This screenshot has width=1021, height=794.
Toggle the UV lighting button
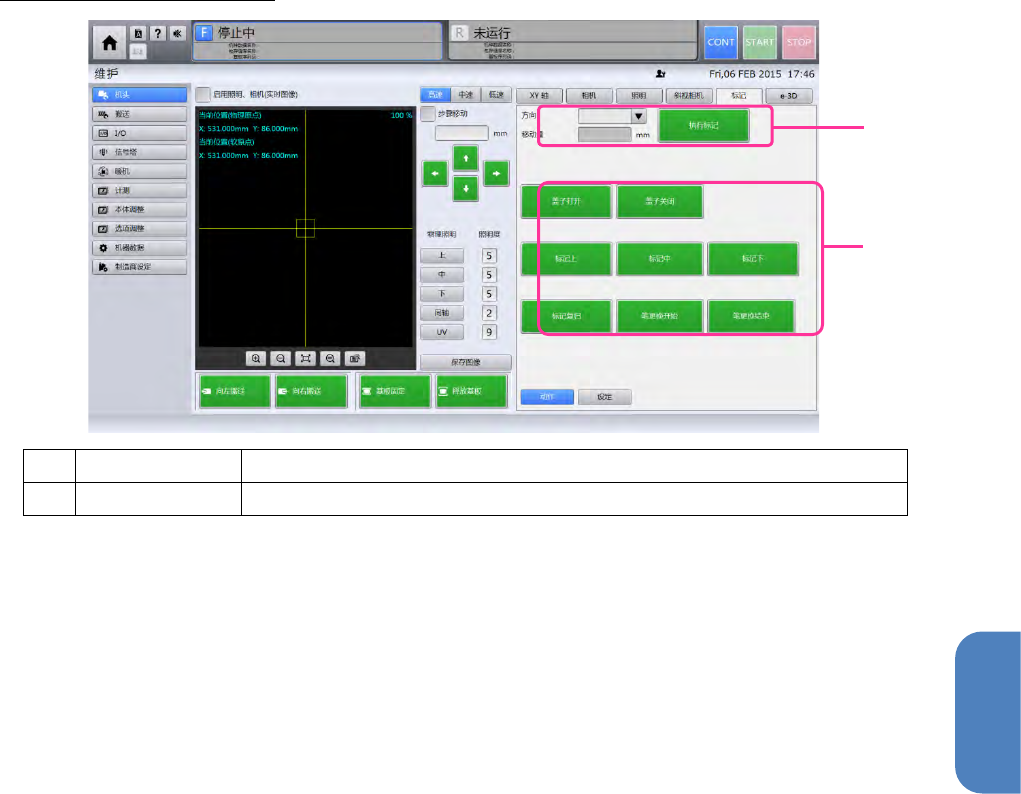click(x=442, y=332)
